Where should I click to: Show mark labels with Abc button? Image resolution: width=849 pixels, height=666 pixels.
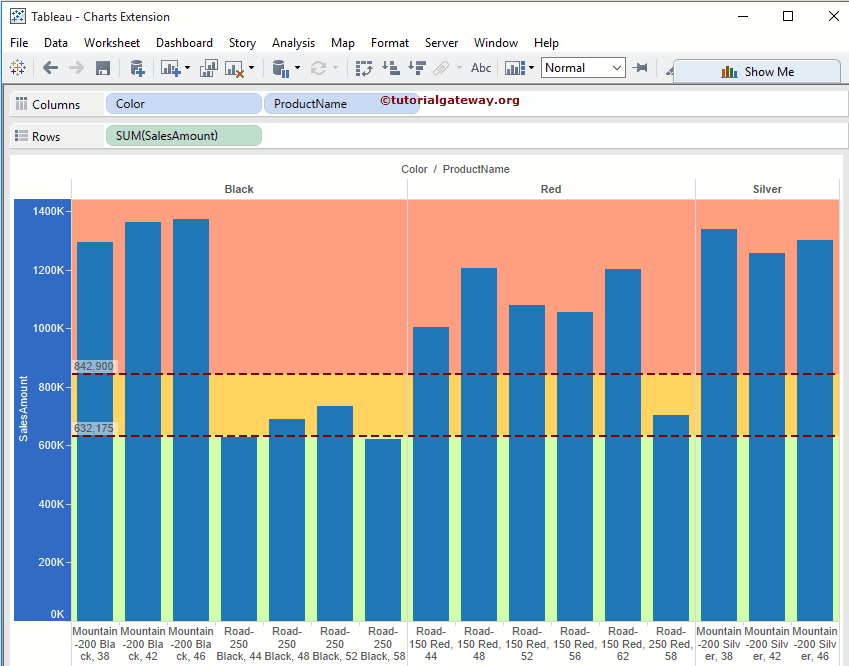coord(480,68)
